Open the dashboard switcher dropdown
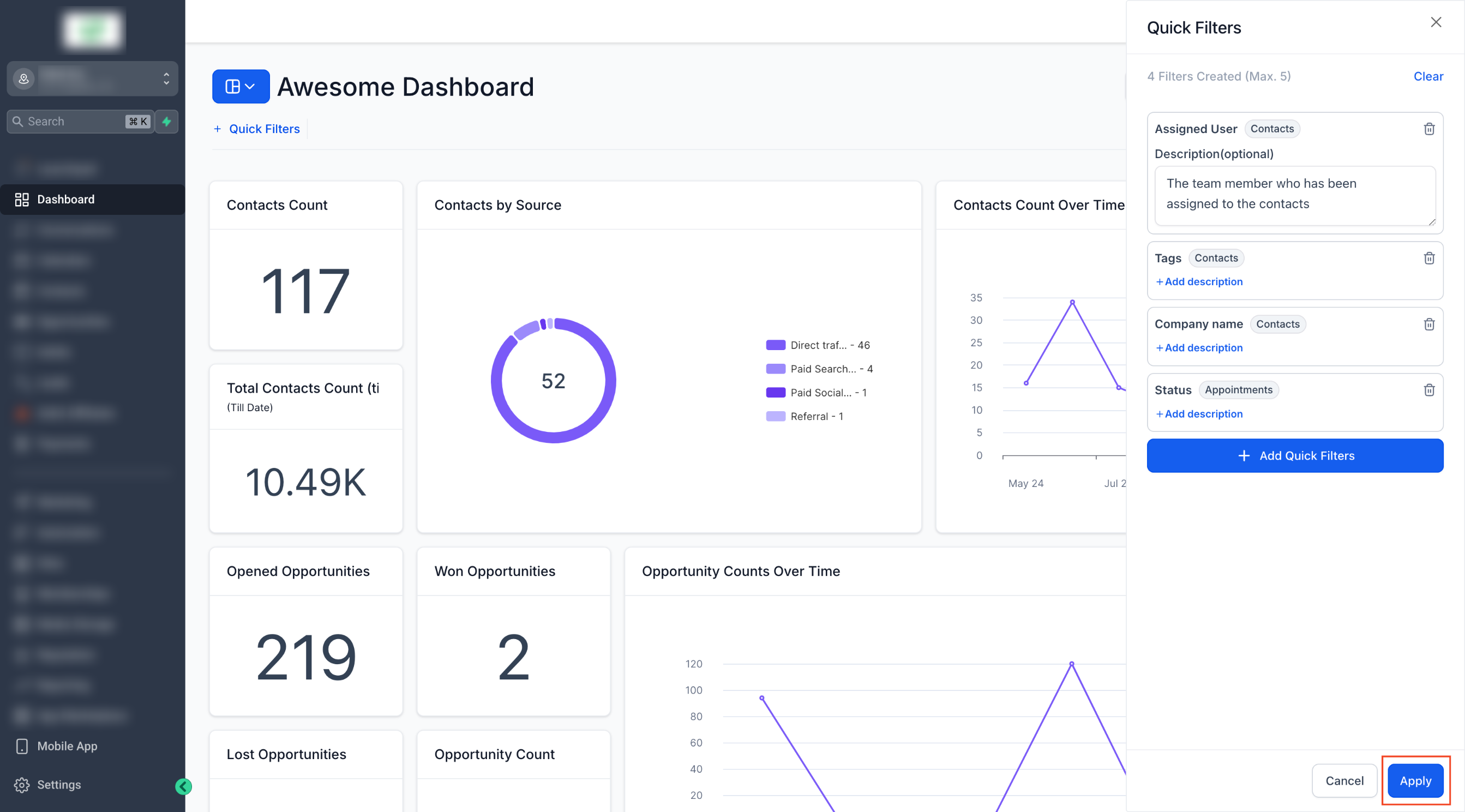The image size is (1465, 812). (x=241, y=86)
